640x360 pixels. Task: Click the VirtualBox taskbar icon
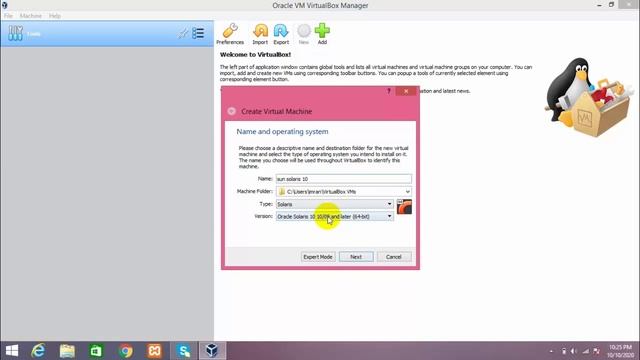[x=212, y=351]
